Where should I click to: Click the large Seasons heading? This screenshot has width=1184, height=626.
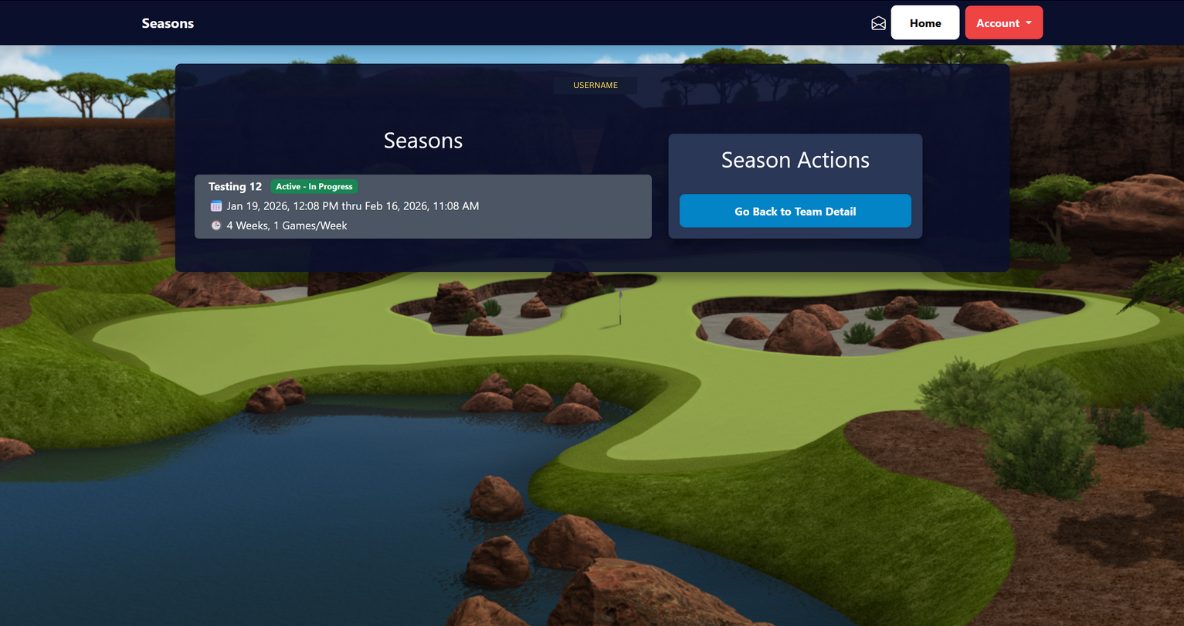click(423, 141)
